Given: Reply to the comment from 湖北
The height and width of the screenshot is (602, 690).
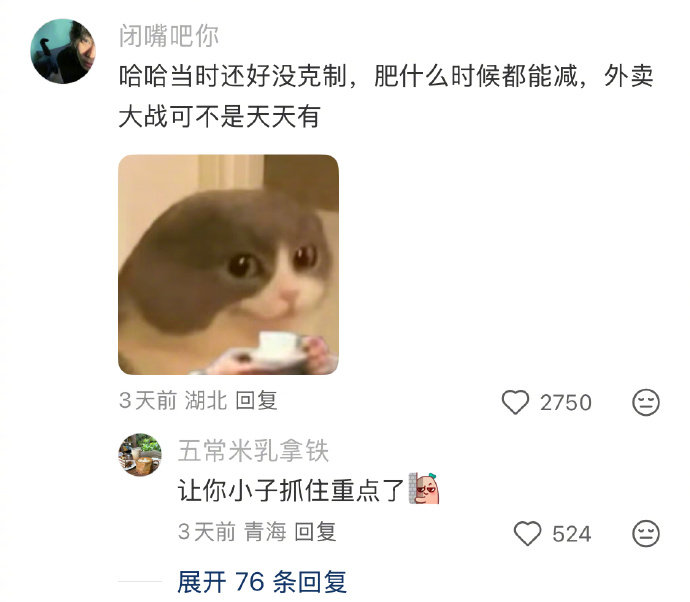Looking at the screenshot, I should pos(256,400).
